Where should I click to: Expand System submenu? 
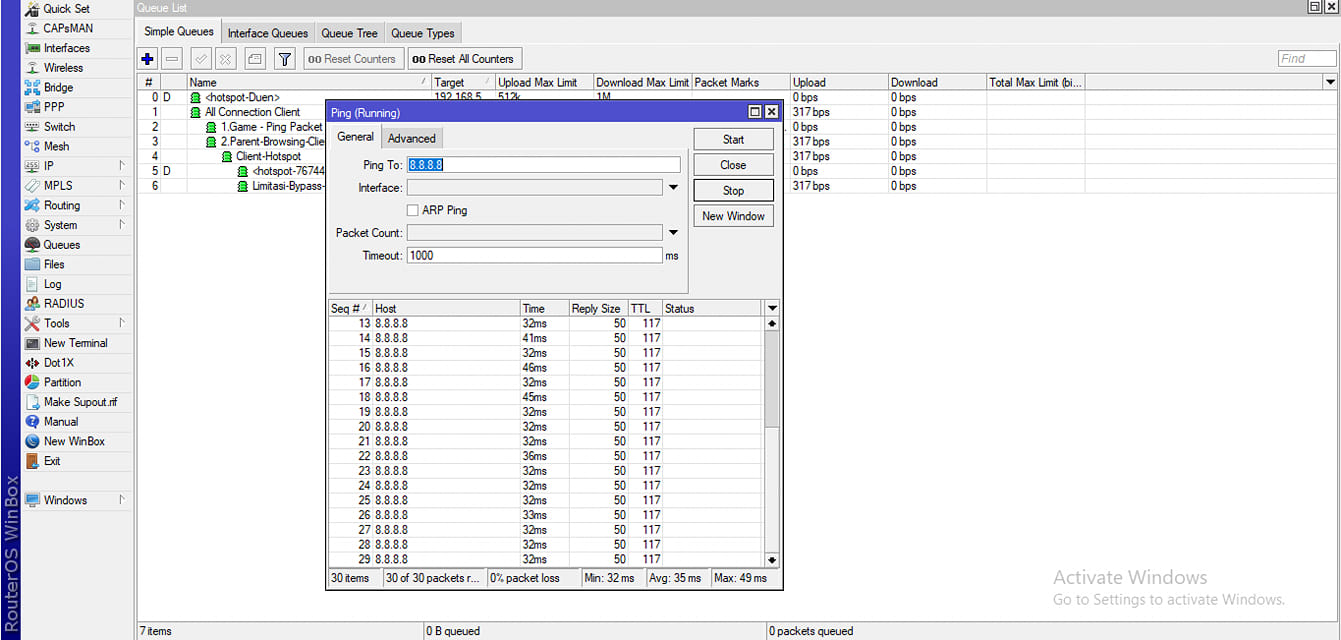[122, 225]
